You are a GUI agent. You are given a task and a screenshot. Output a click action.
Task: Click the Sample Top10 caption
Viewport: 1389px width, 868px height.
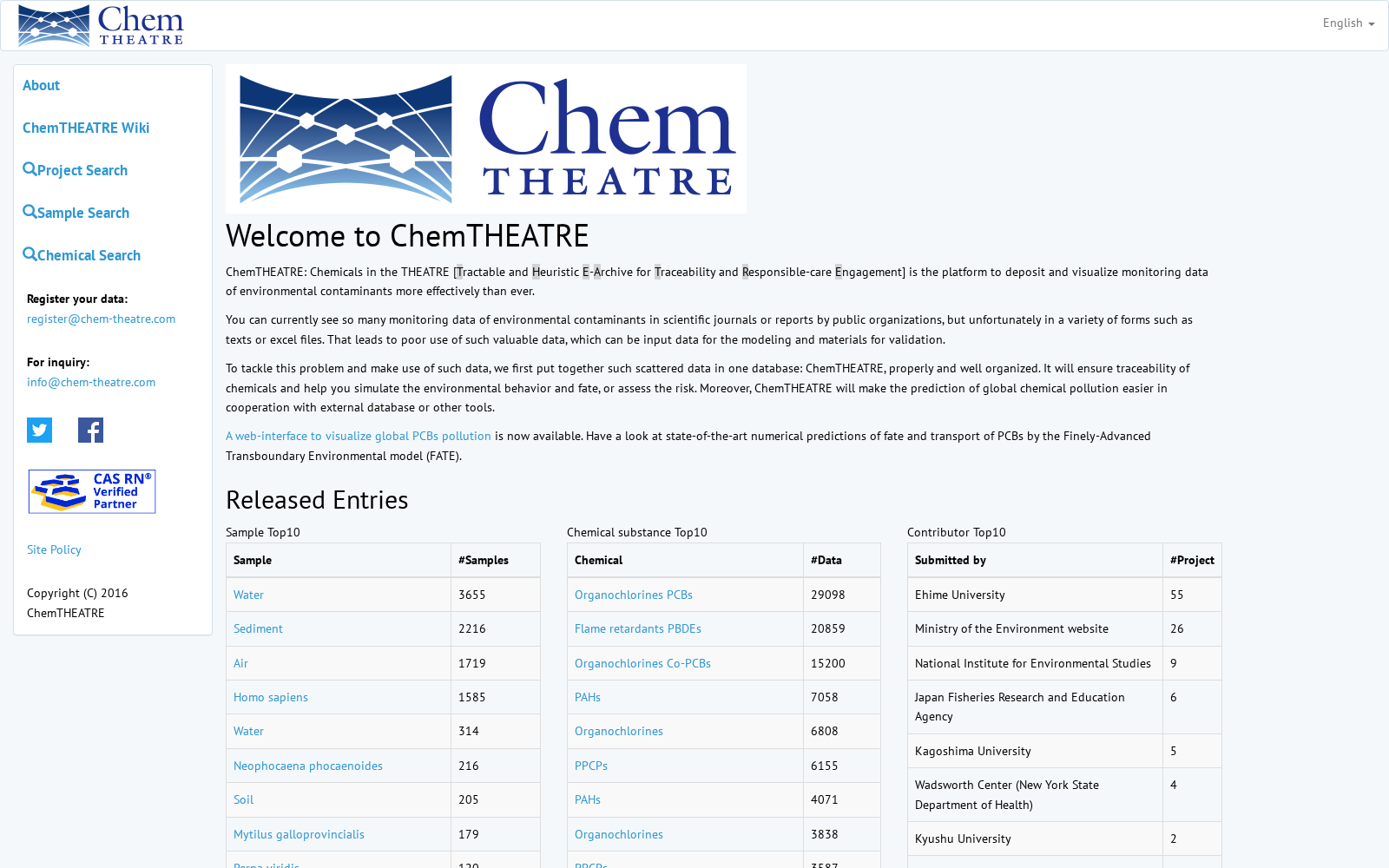click(263, 532)
